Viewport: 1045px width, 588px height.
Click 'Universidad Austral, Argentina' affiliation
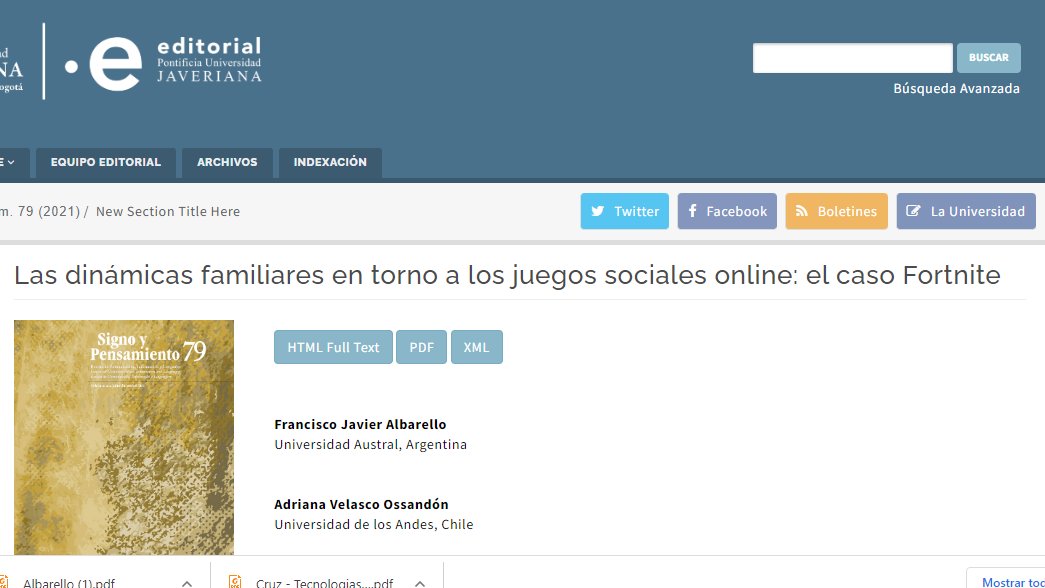pos(371,444)
